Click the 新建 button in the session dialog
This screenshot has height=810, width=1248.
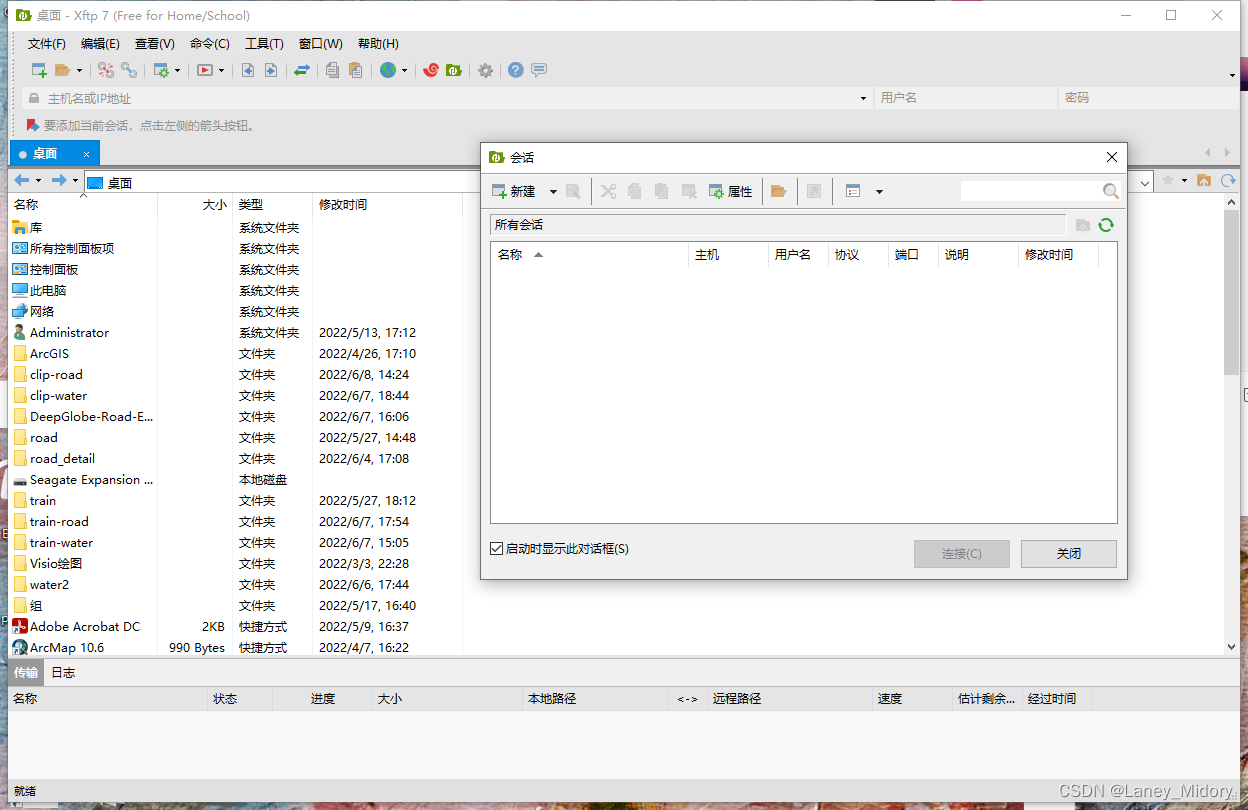click(514, 191)
